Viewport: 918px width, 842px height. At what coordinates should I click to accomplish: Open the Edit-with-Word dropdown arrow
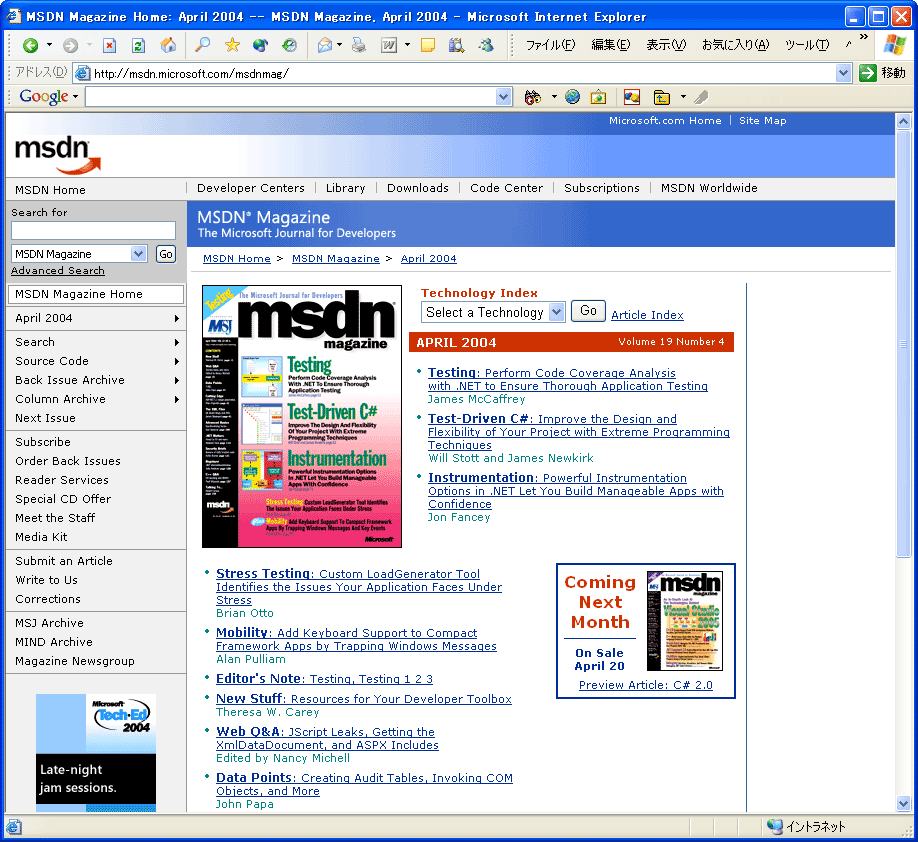pyautogui.click(x=407, y=45)
